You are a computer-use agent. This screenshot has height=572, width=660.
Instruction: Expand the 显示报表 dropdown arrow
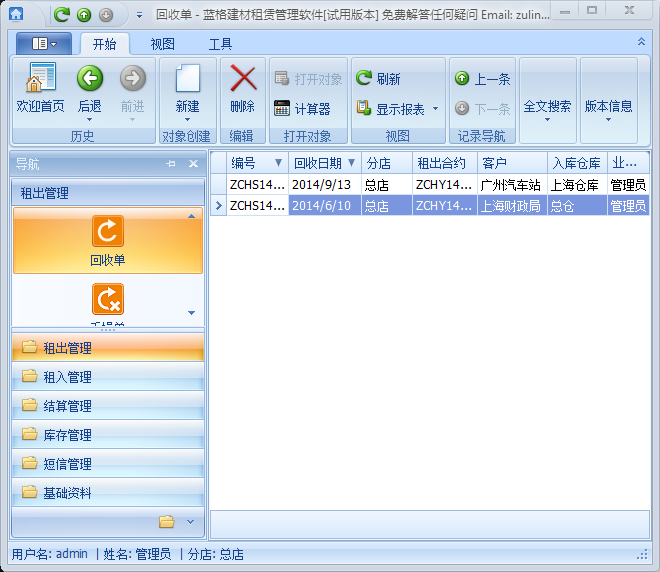[435, 109]
